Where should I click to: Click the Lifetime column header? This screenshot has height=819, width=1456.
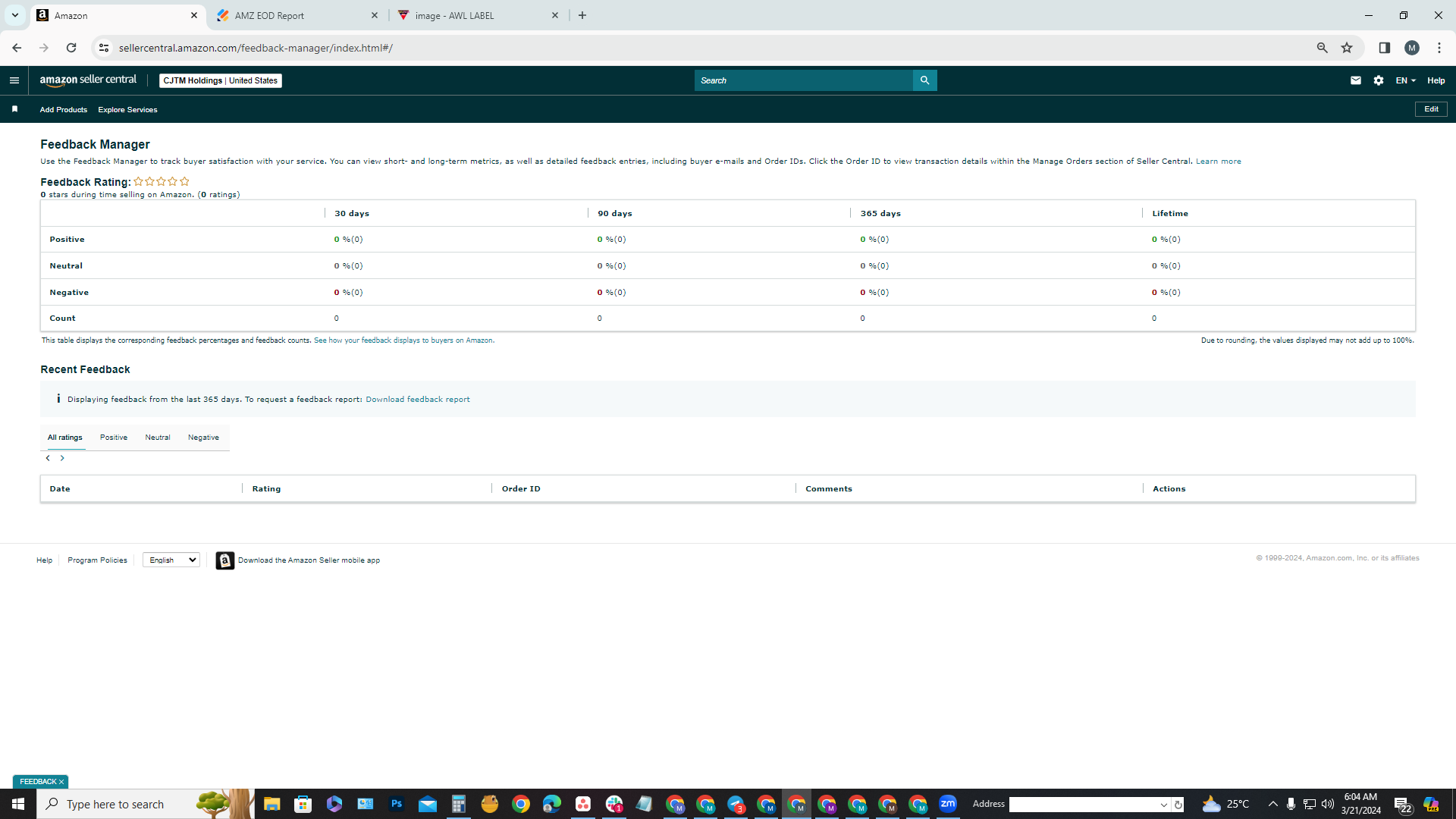pos(1170,214)
